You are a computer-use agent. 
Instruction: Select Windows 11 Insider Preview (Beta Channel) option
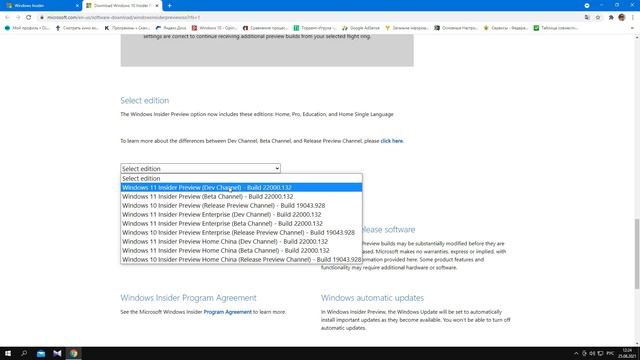pos(241,196)
